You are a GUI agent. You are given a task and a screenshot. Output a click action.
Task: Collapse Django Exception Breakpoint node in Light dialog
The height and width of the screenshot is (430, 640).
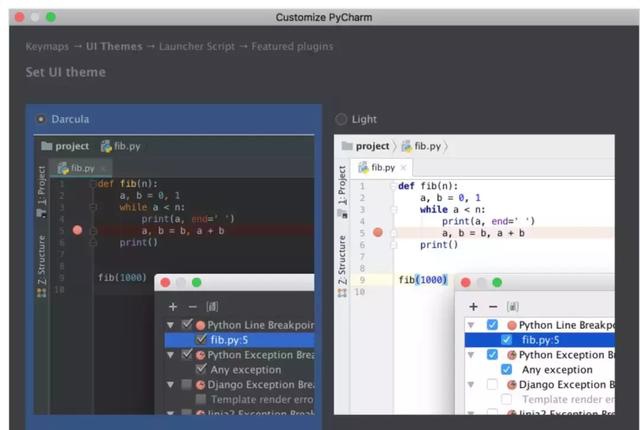(x=471, y=385)
